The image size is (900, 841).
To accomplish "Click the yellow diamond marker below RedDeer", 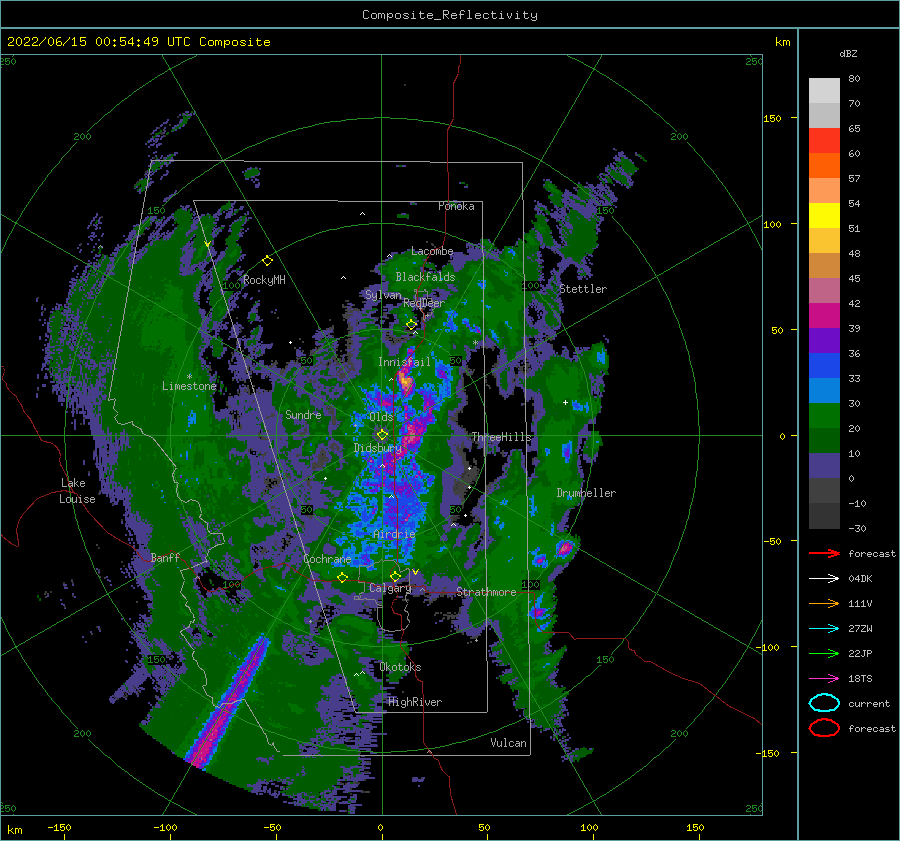I will [x=411, y=325].
